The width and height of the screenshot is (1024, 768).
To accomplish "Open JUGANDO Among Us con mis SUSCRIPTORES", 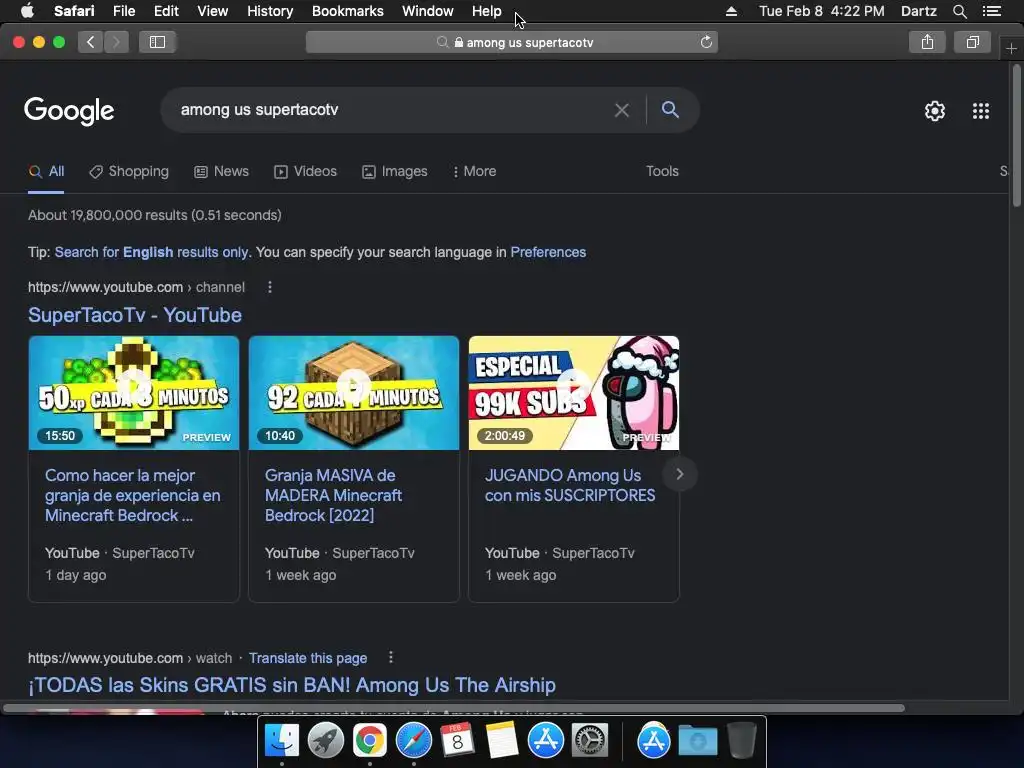I will coord(569,485).
